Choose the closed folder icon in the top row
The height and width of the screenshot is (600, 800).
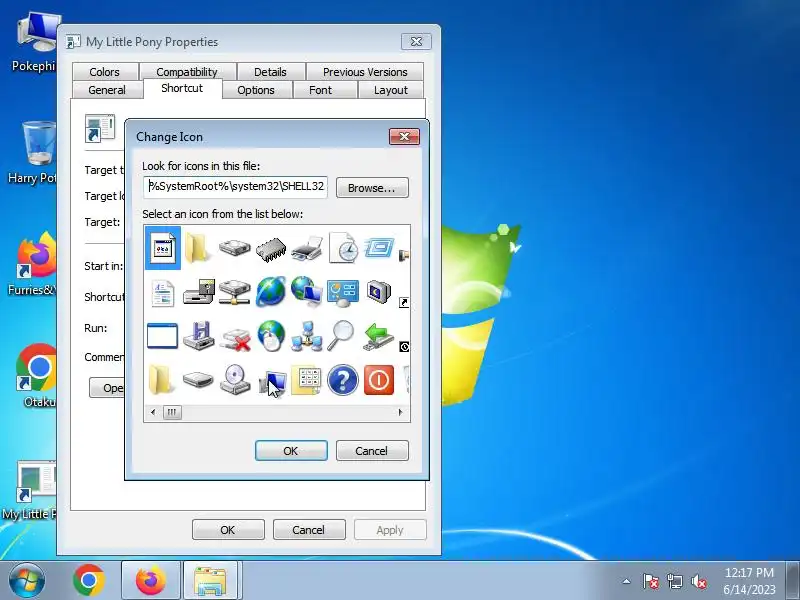[x=198, y=248]
